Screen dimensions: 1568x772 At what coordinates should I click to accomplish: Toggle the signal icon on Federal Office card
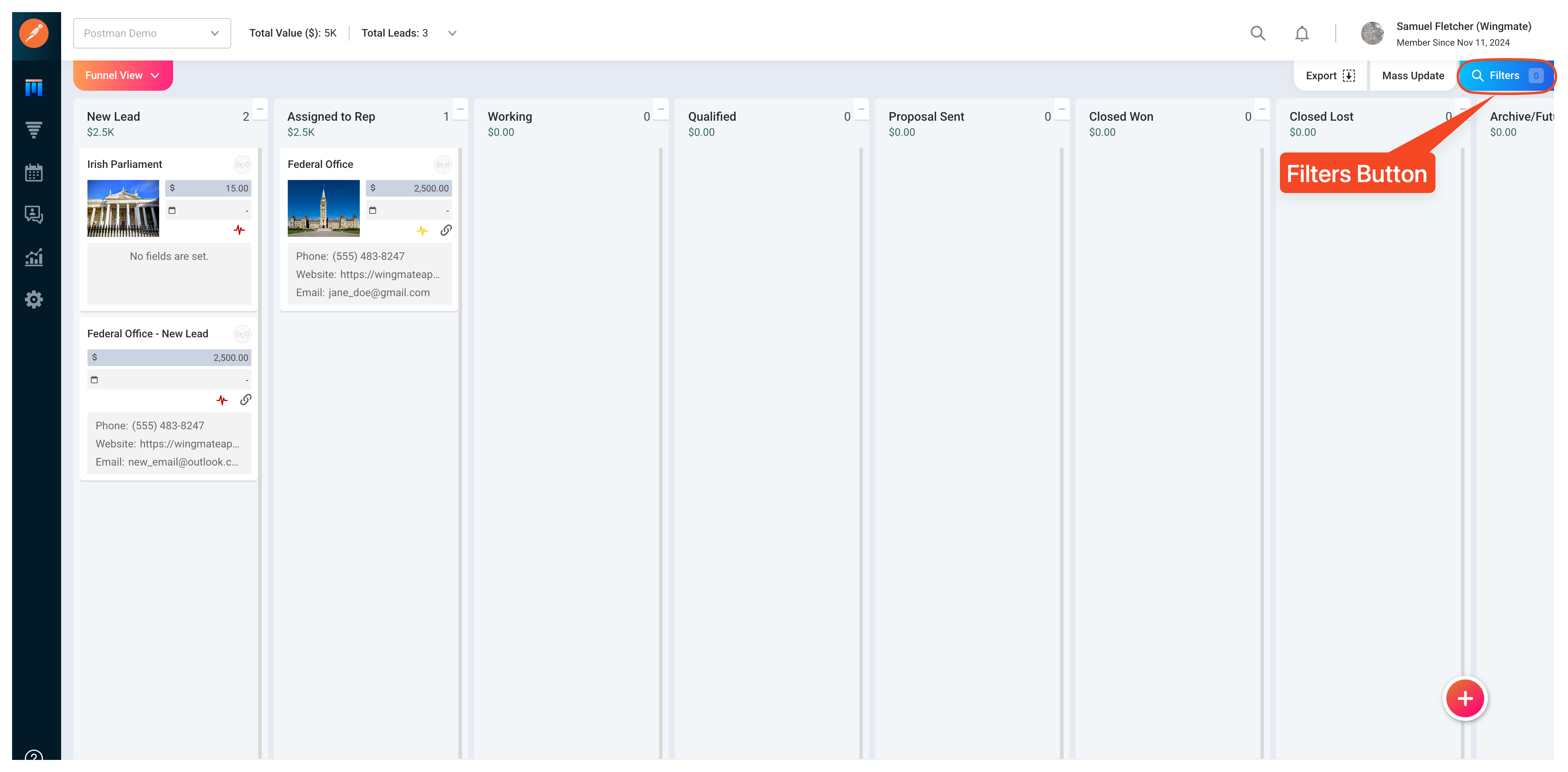click(442, 164)
